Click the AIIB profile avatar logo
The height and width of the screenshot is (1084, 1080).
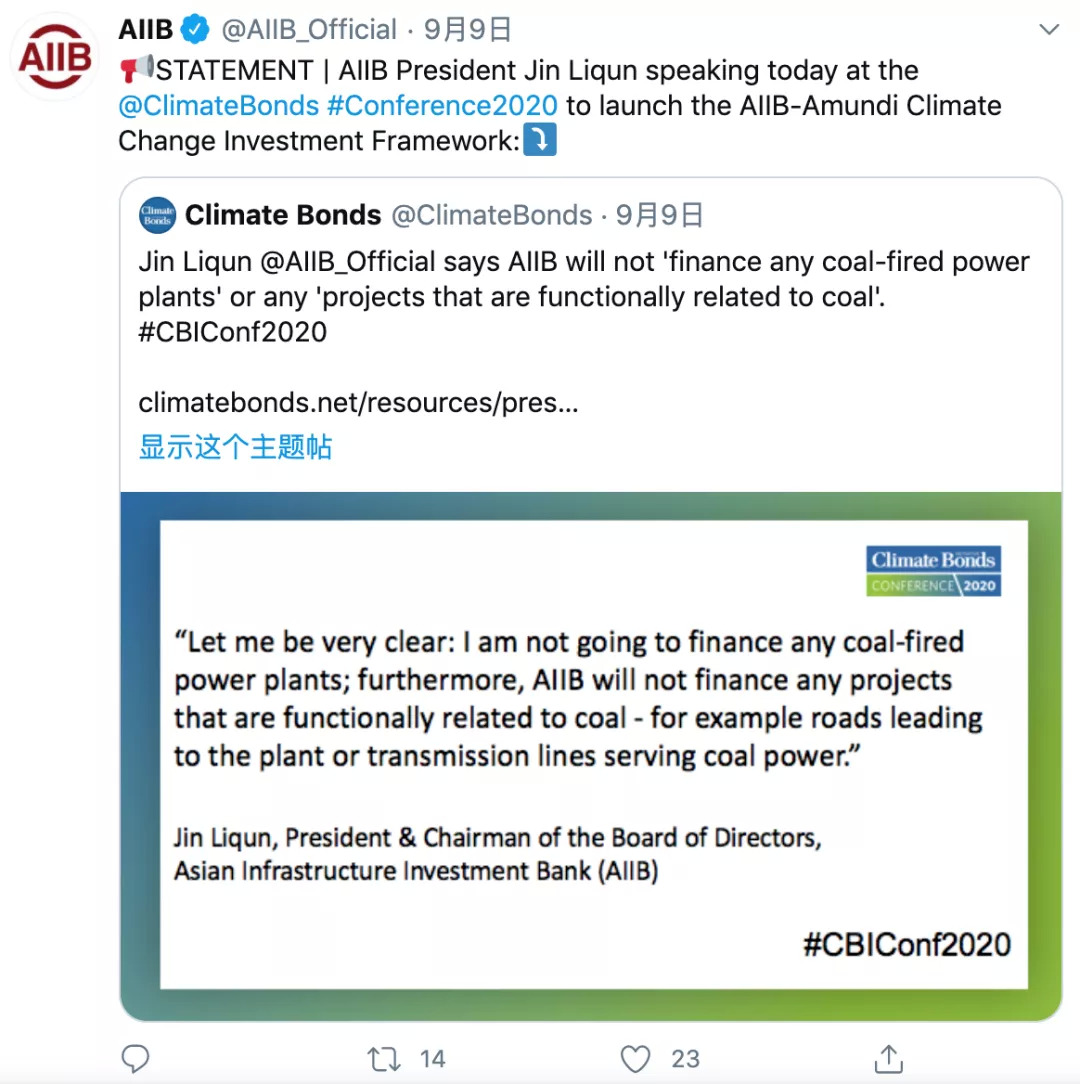(55, 57)
